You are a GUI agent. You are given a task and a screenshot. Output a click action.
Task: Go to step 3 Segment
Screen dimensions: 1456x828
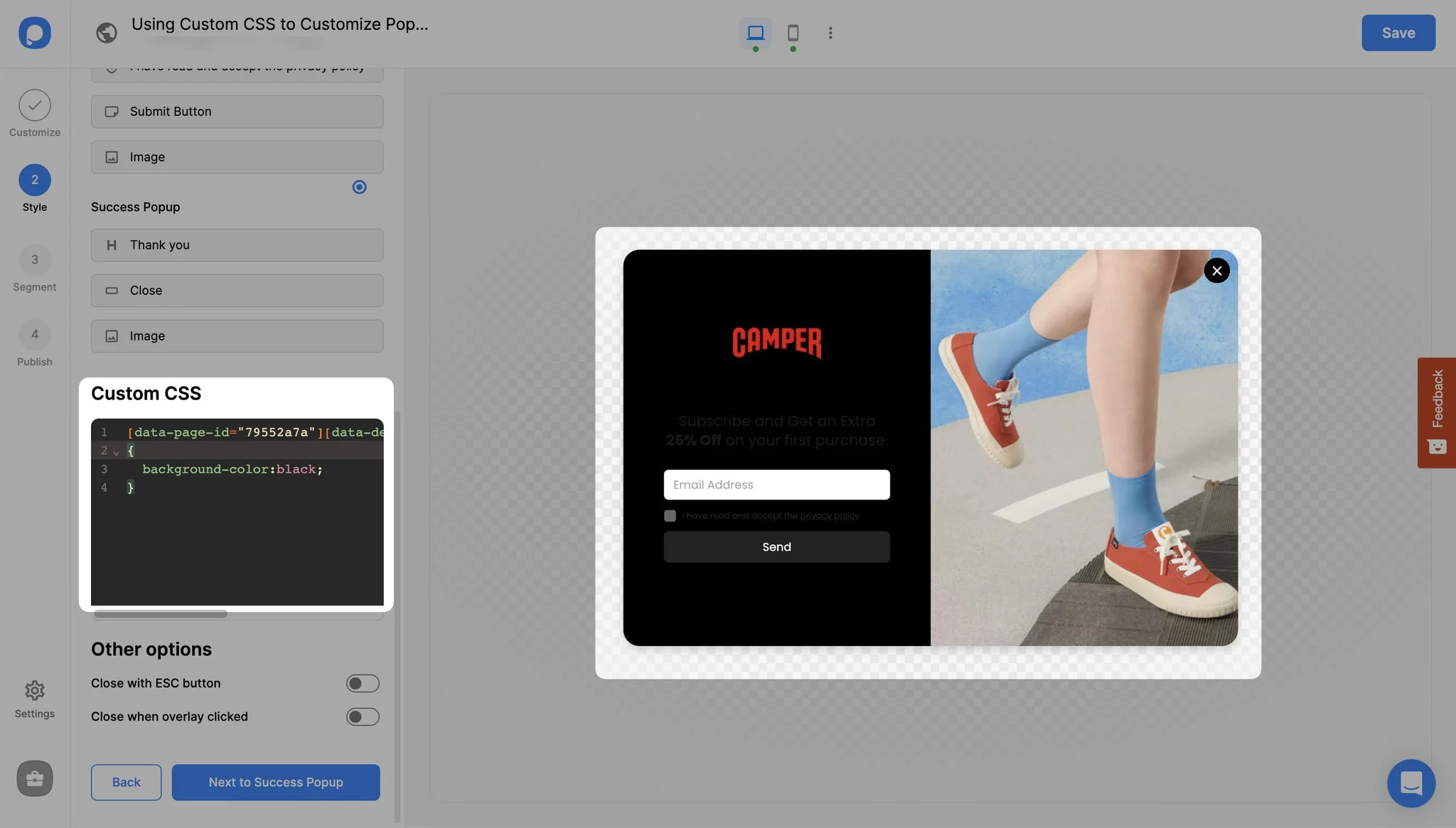(x=35, y=269)
